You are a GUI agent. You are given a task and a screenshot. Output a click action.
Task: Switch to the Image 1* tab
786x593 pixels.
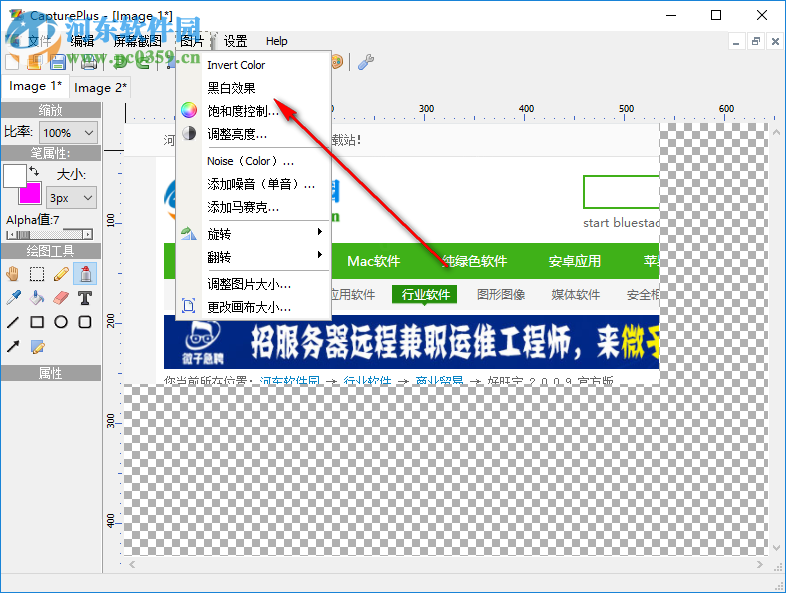(35, 86)
